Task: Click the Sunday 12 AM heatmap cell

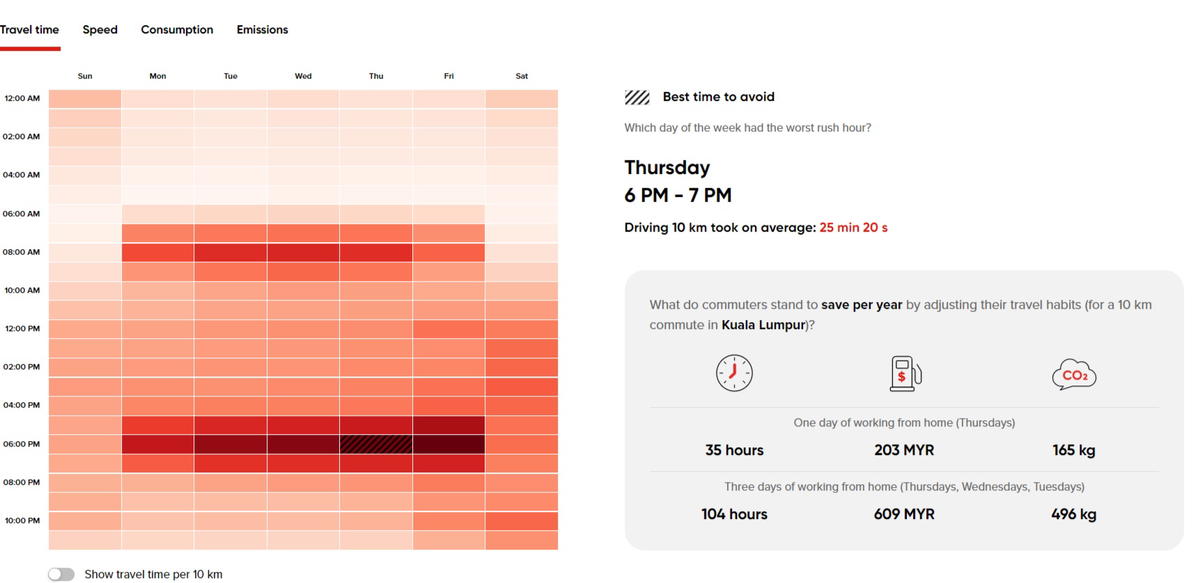Action: pos(85,99)
